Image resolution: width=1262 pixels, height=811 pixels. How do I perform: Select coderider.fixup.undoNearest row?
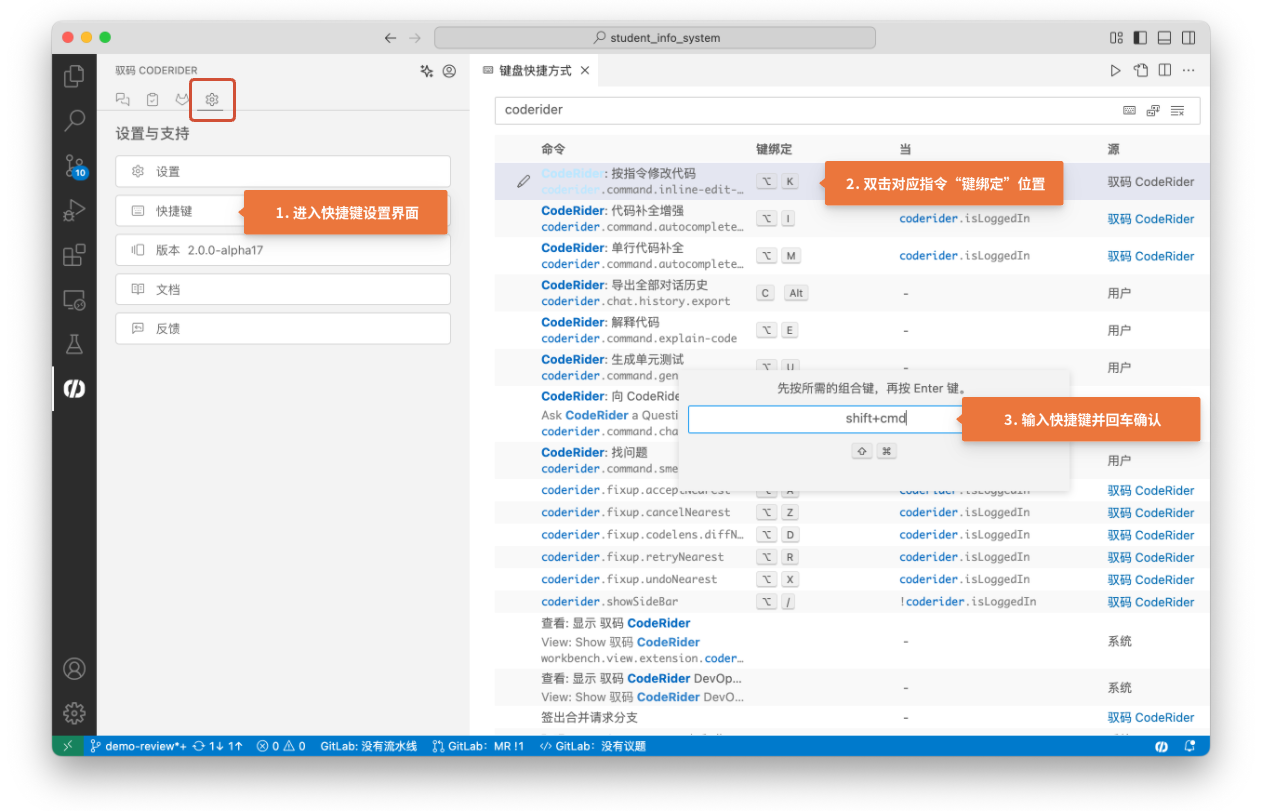(x=852, y=579)
